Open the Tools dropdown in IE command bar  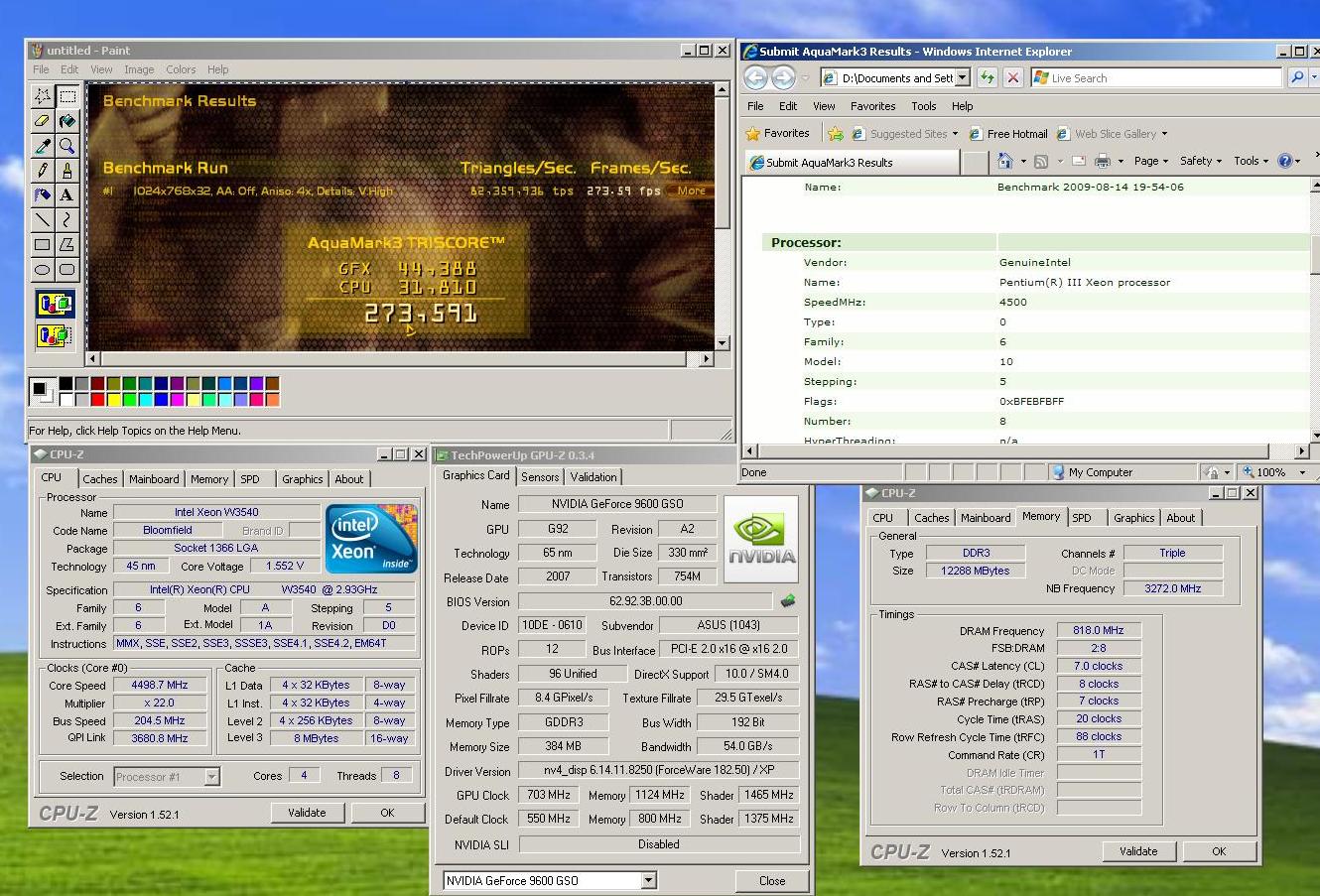click(x=1251, y=161)
